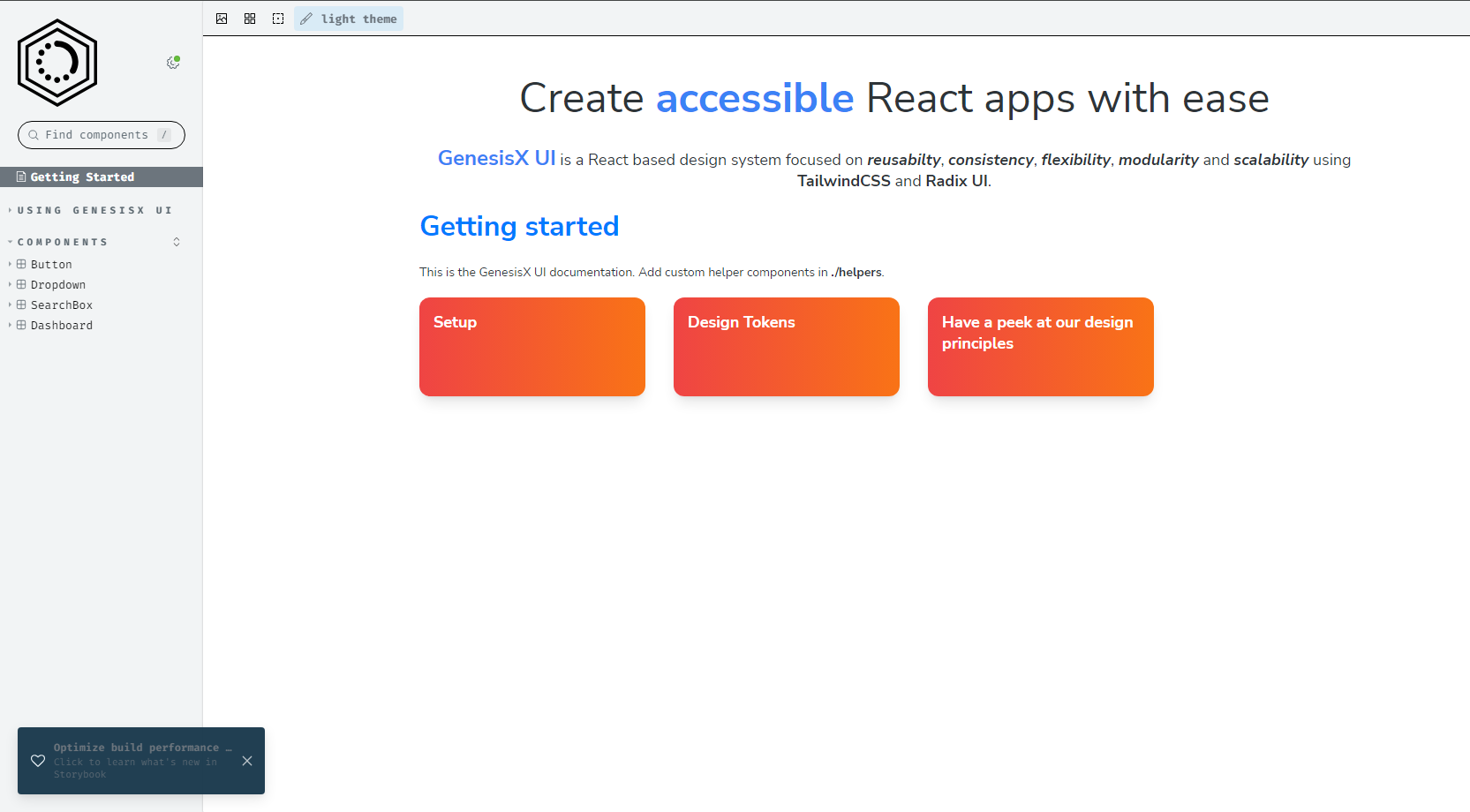The image size is (1470, 812).
Task: Click the heart icon in the notification
Action: pyautogui.click(x=38, y=761)
